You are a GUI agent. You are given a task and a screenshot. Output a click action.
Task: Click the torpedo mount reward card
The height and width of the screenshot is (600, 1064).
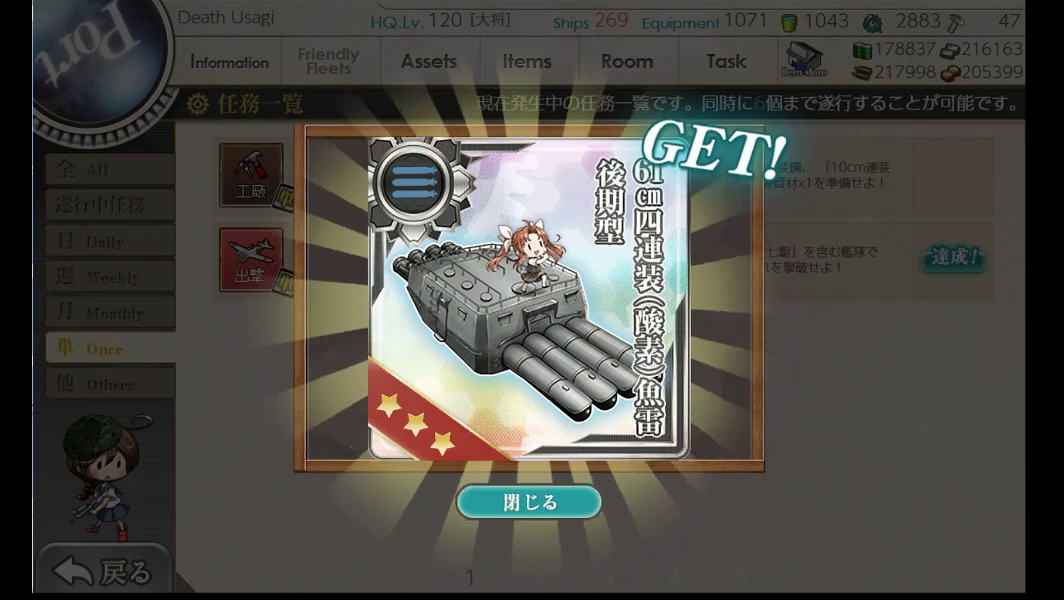click(x=529, y=298)
